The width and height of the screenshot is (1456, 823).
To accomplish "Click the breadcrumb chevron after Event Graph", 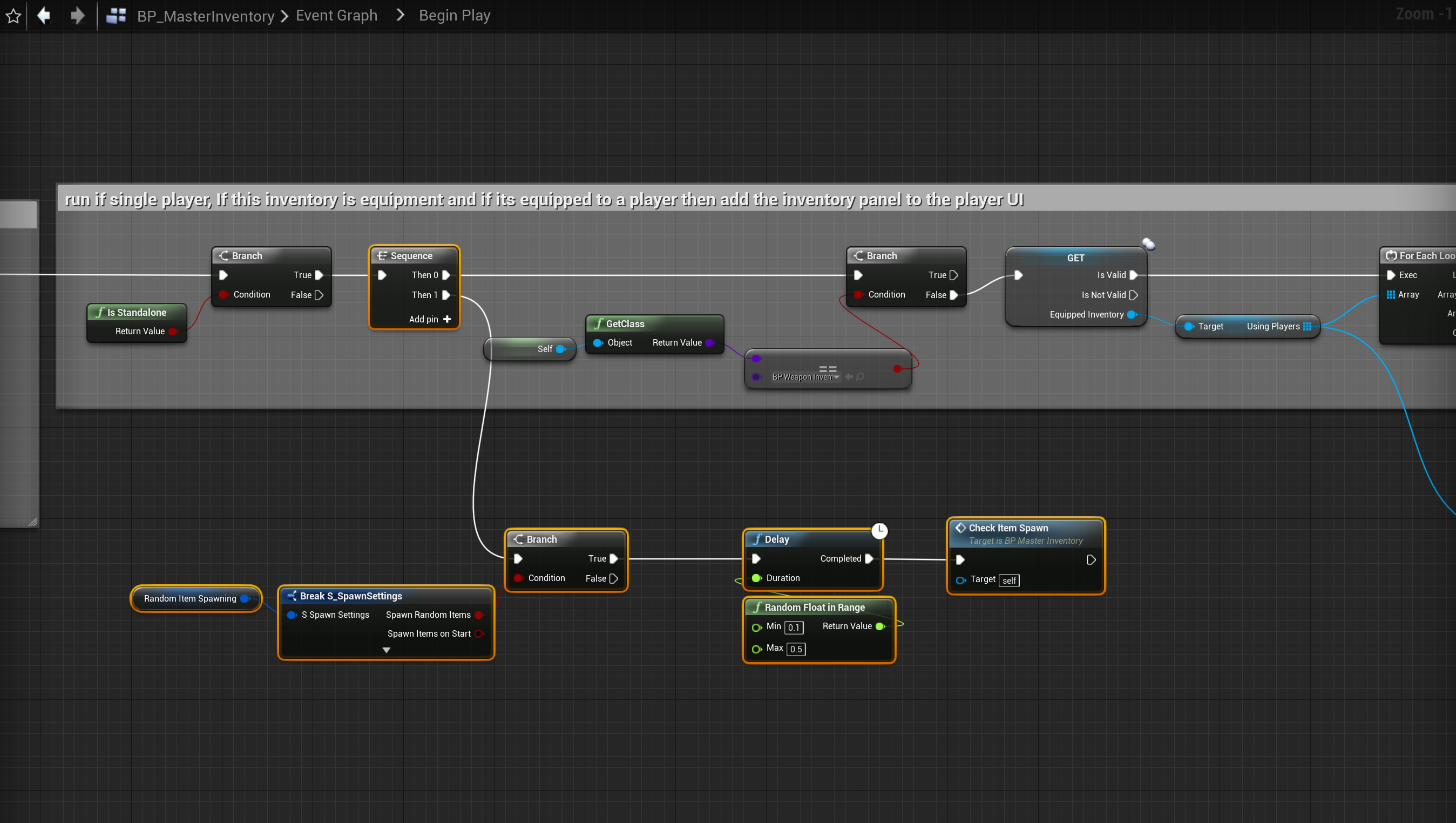I will click(400, 16).
